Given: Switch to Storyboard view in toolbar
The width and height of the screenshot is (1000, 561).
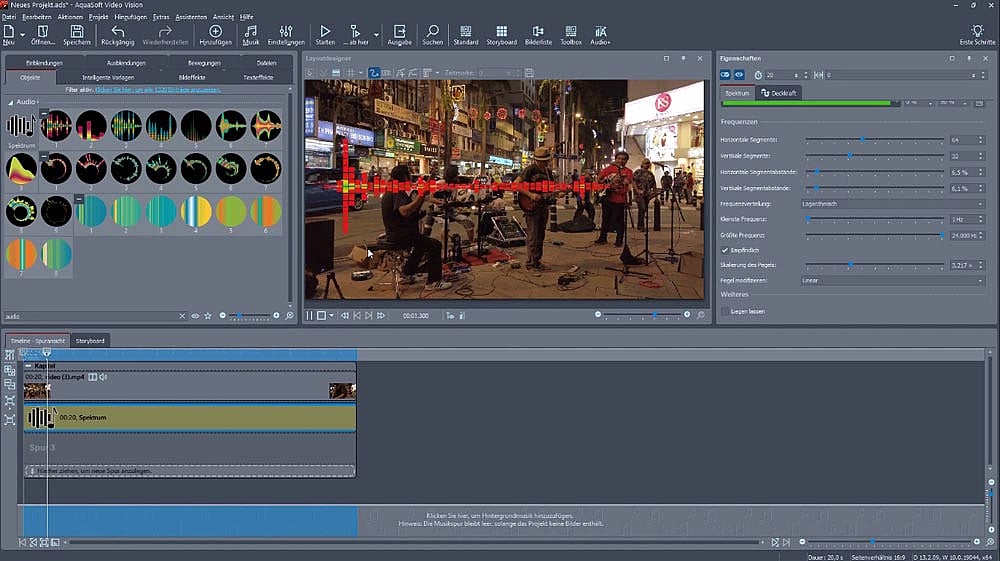Looking at the screenshot, I should tap(501, 32).
